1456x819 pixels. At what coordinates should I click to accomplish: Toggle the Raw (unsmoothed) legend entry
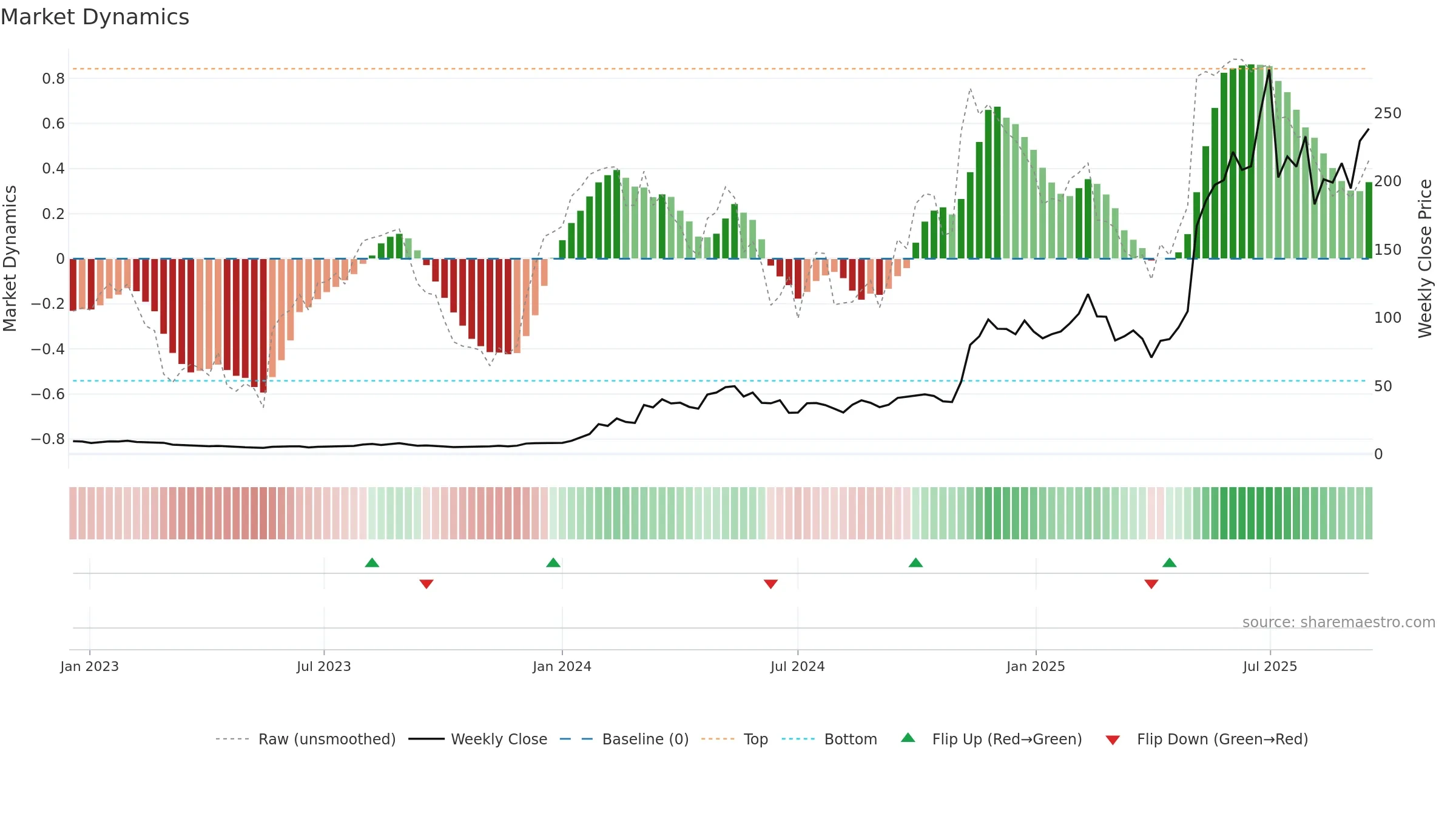(305, 739)
